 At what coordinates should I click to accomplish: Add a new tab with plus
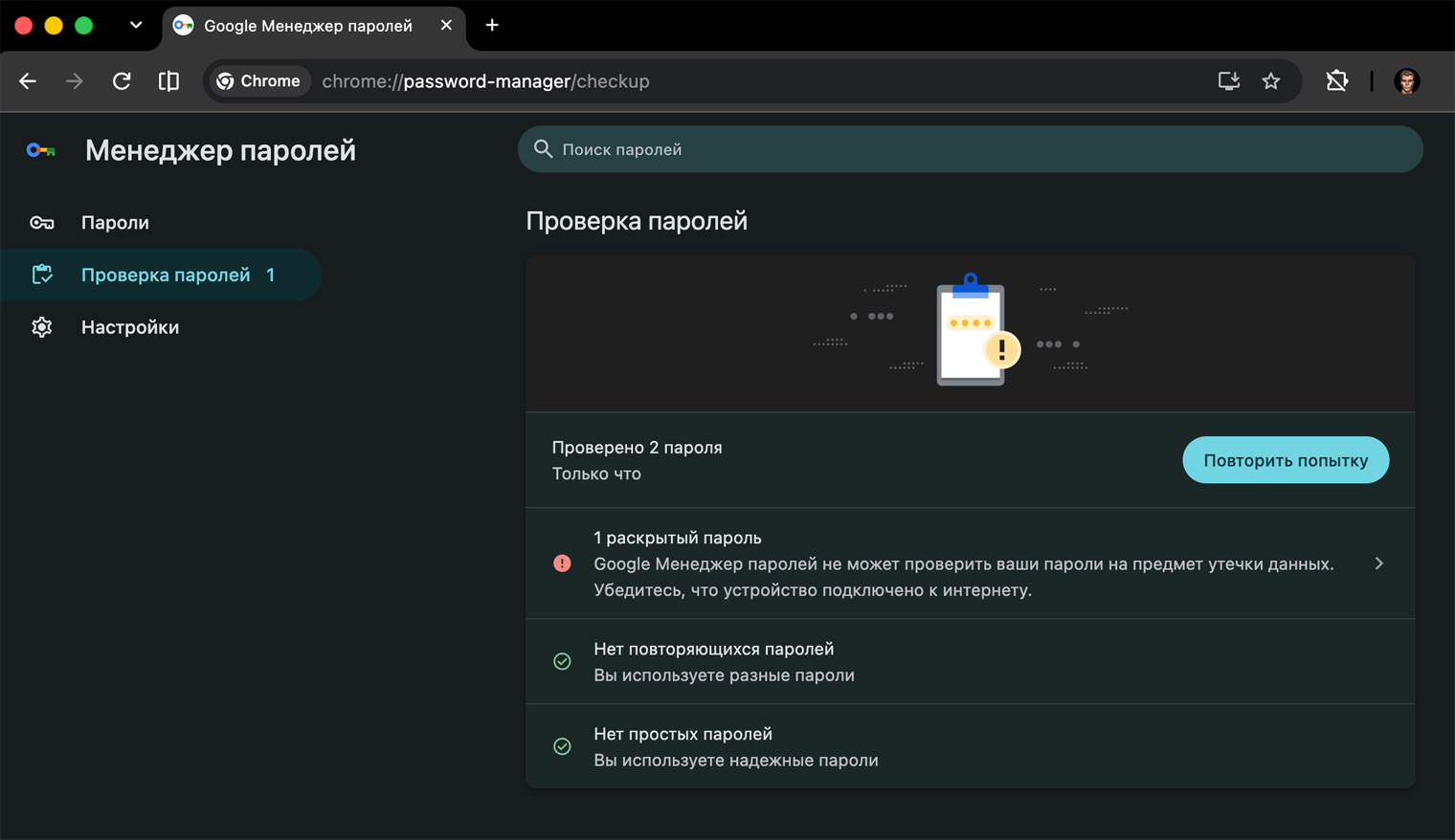(492, 25)
